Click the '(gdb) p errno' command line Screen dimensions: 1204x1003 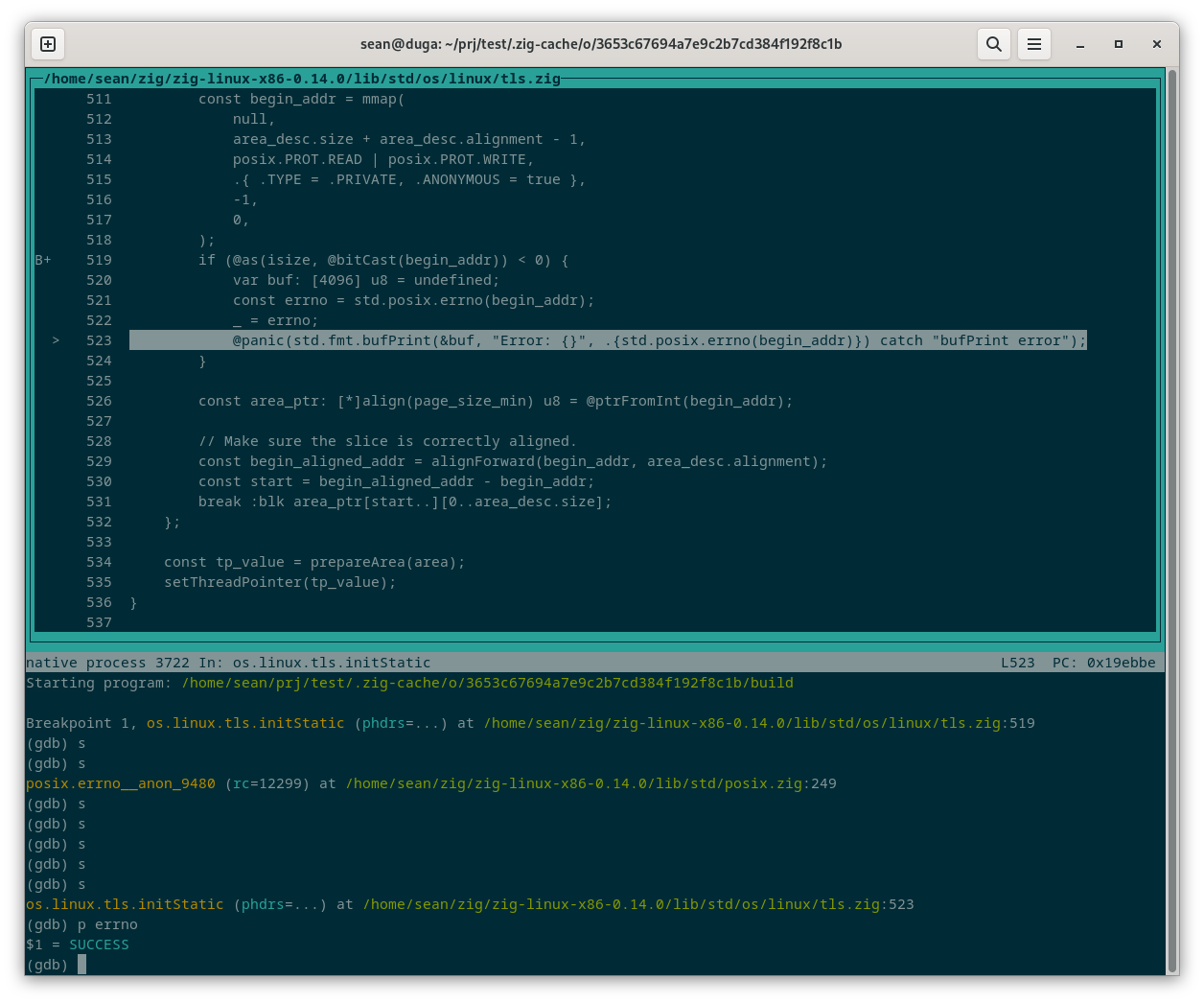(81, 924)
